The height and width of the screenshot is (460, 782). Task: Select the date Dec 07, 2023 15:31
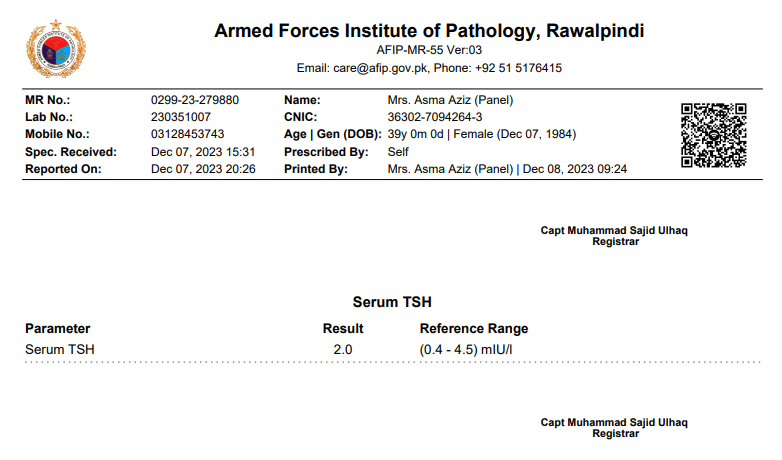(x=203, y=152)
